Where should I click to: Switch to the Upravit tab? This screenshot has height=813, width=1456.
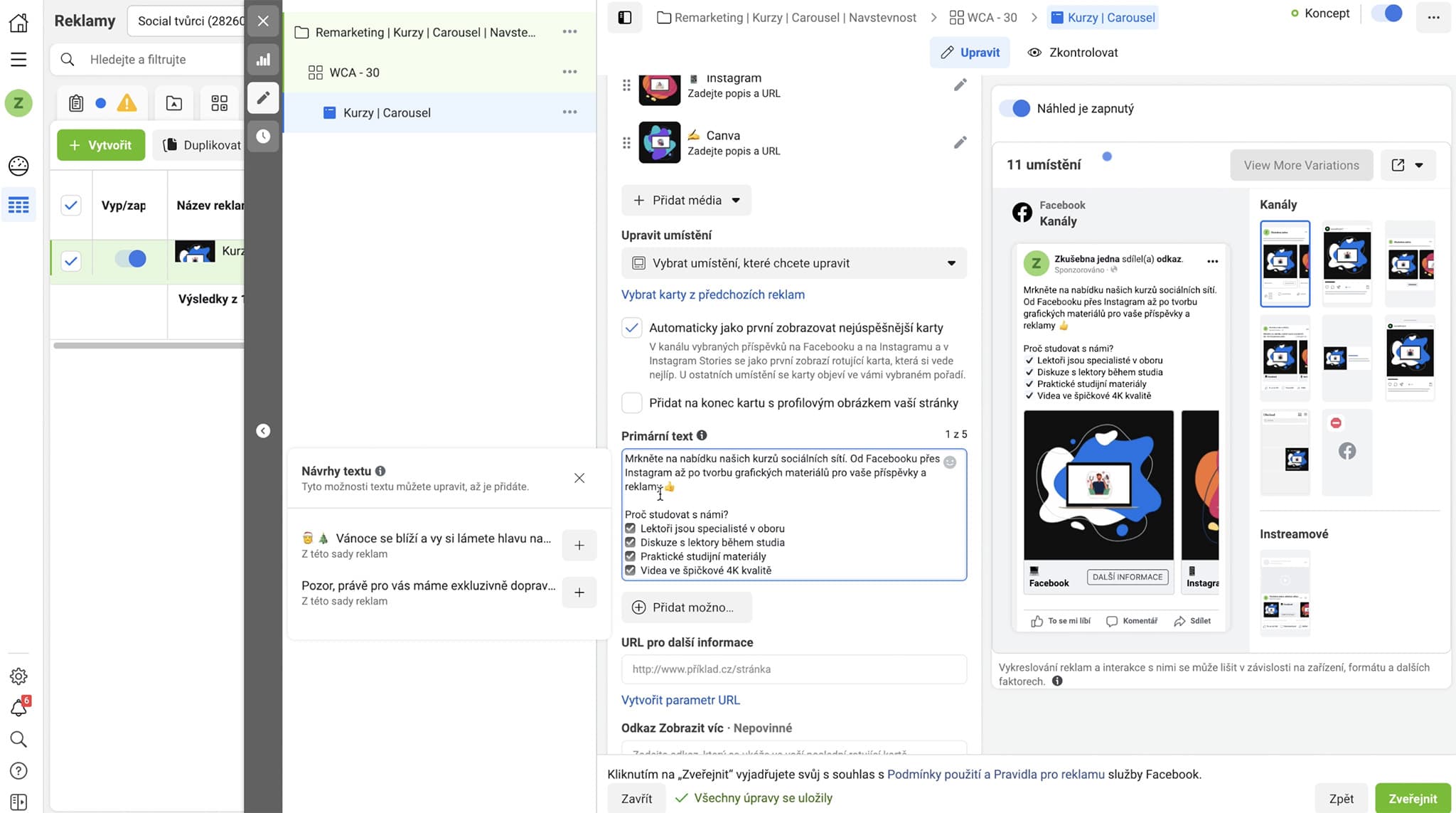click(x=970, y=53)
